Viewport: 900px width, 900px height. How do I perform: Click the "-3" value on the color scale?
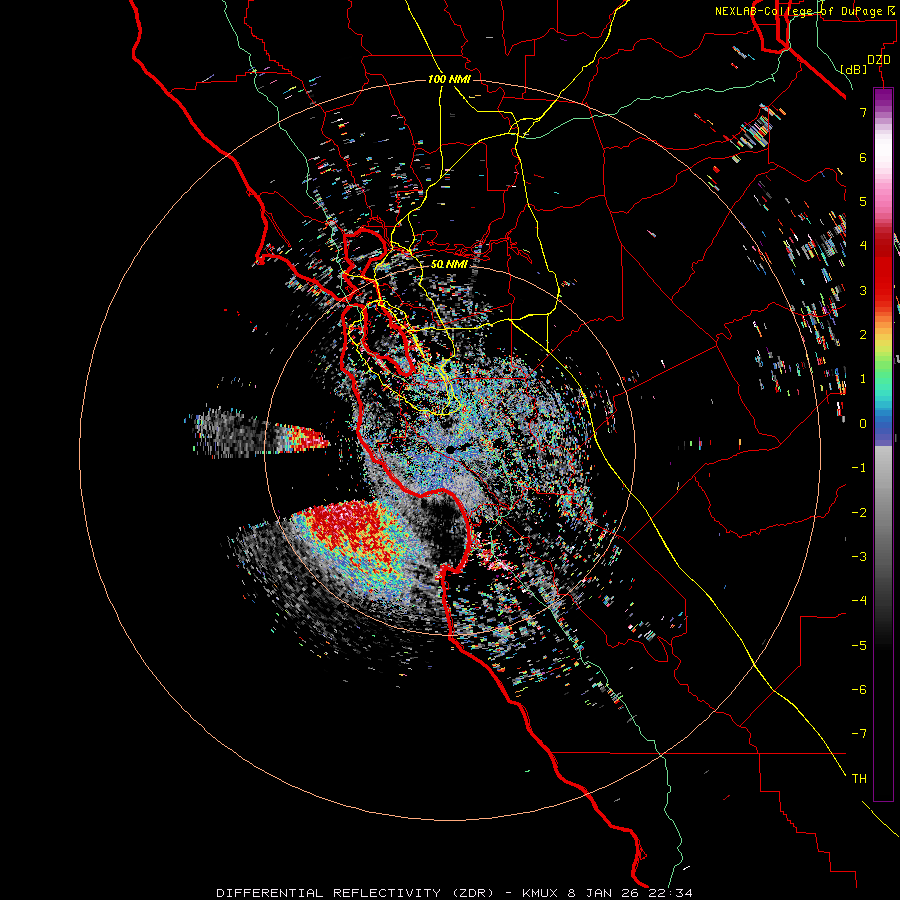tap(859, 557)
